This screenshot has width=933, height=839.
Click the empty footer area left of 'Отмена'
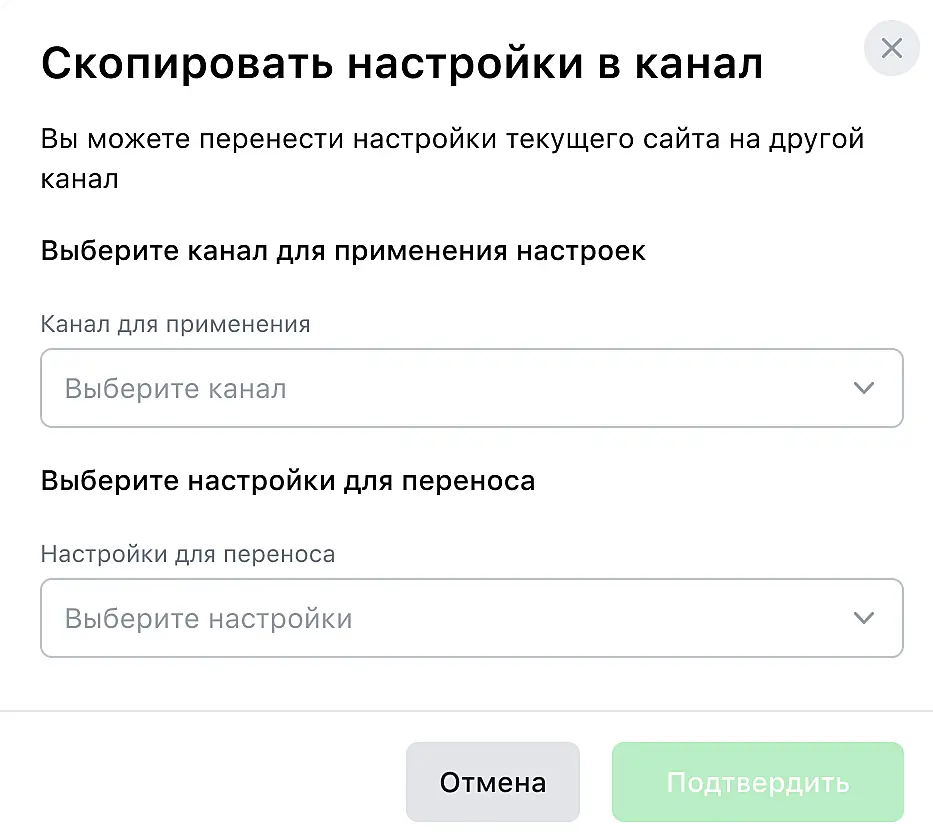[200, 782]
